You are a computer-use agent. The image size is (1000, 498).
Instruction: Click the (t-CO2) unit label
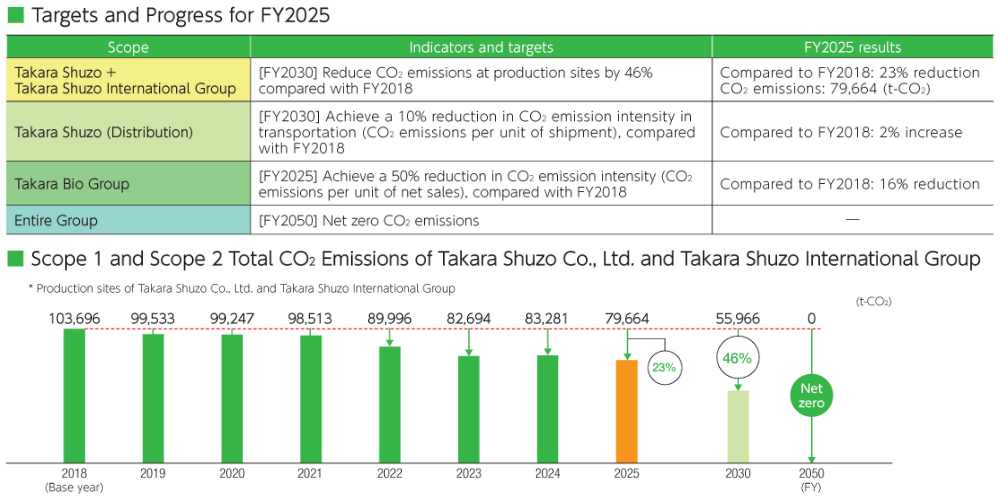[872, 301]
